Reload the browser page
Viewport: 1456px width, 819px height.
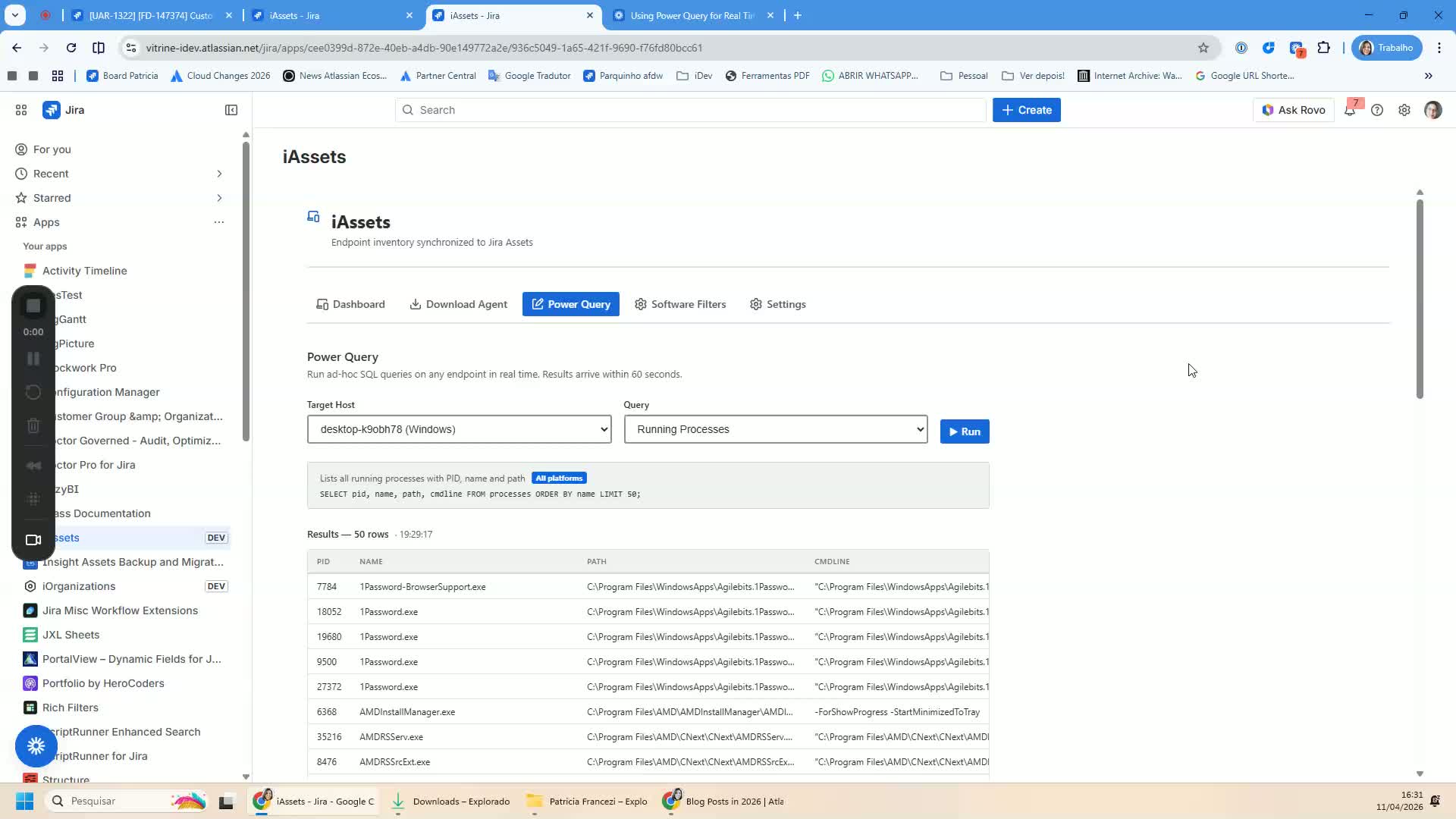(71, 48)
